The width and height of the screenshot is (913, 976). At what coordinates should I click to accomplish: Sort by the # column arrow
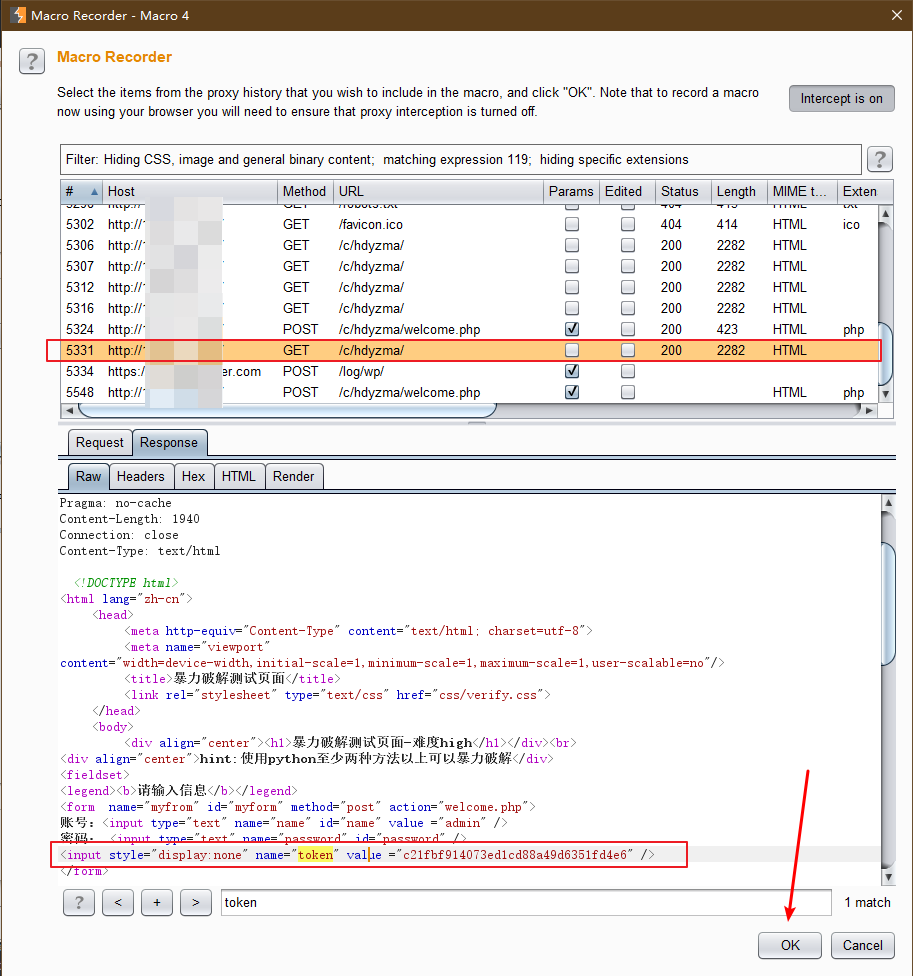point(94,191)
